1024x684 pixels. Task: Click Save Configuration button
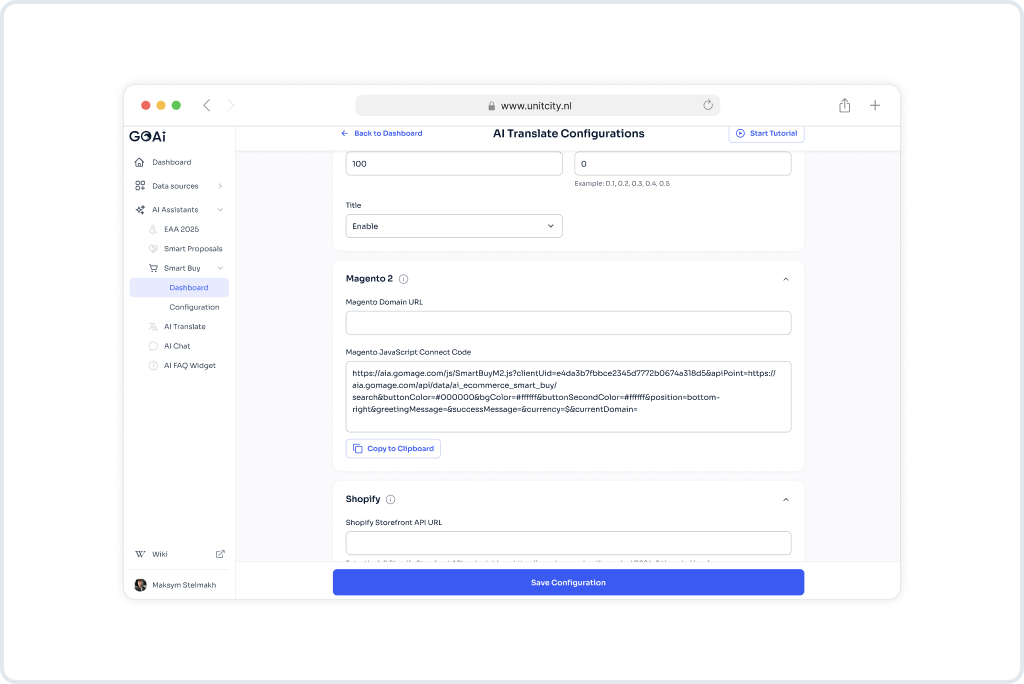568,582
